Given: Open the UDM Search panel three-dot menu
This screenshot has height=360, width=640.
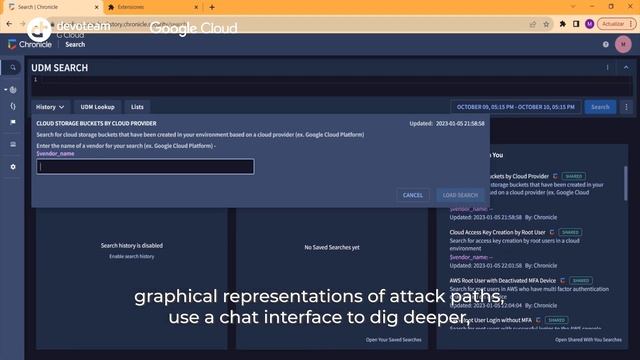Looking at the screenshot, I should tap(607, 68).
